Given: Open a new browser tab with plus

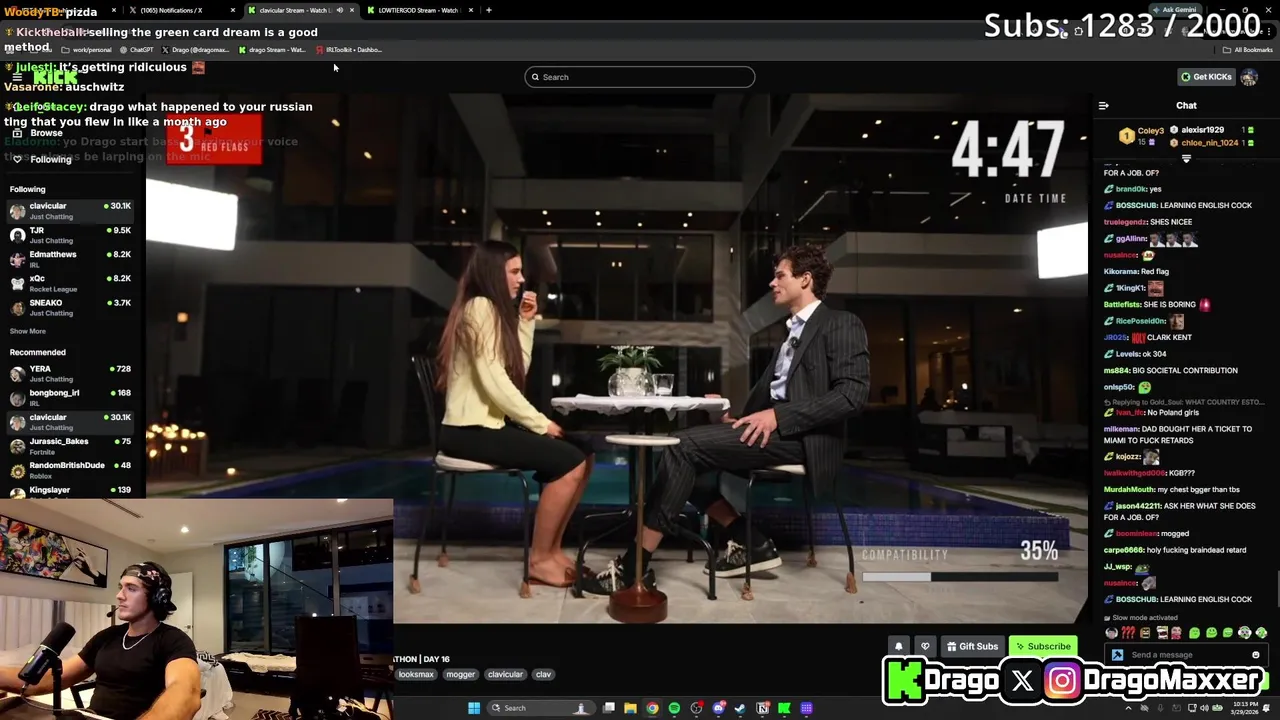Looking at the screenshot, I should 488,10.
